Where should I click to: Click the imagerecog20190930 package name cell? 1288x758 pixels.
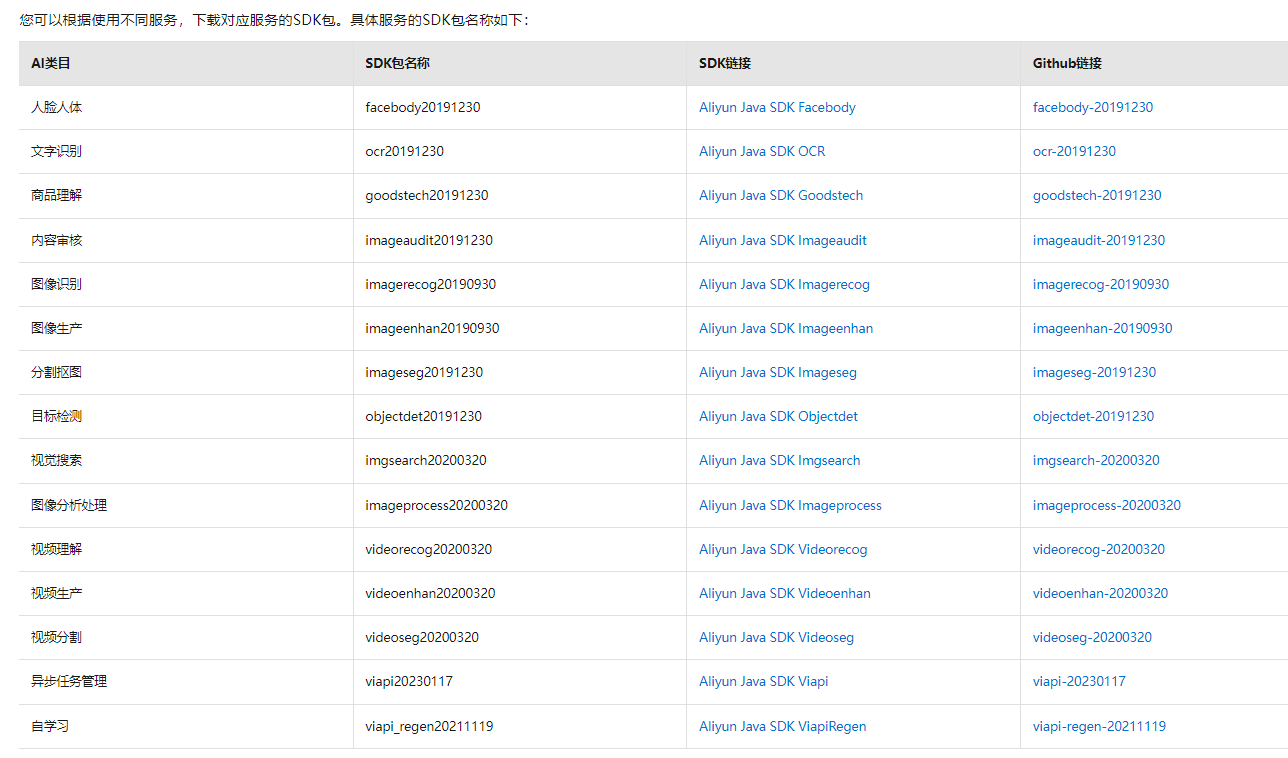click(x=519, y=284)
